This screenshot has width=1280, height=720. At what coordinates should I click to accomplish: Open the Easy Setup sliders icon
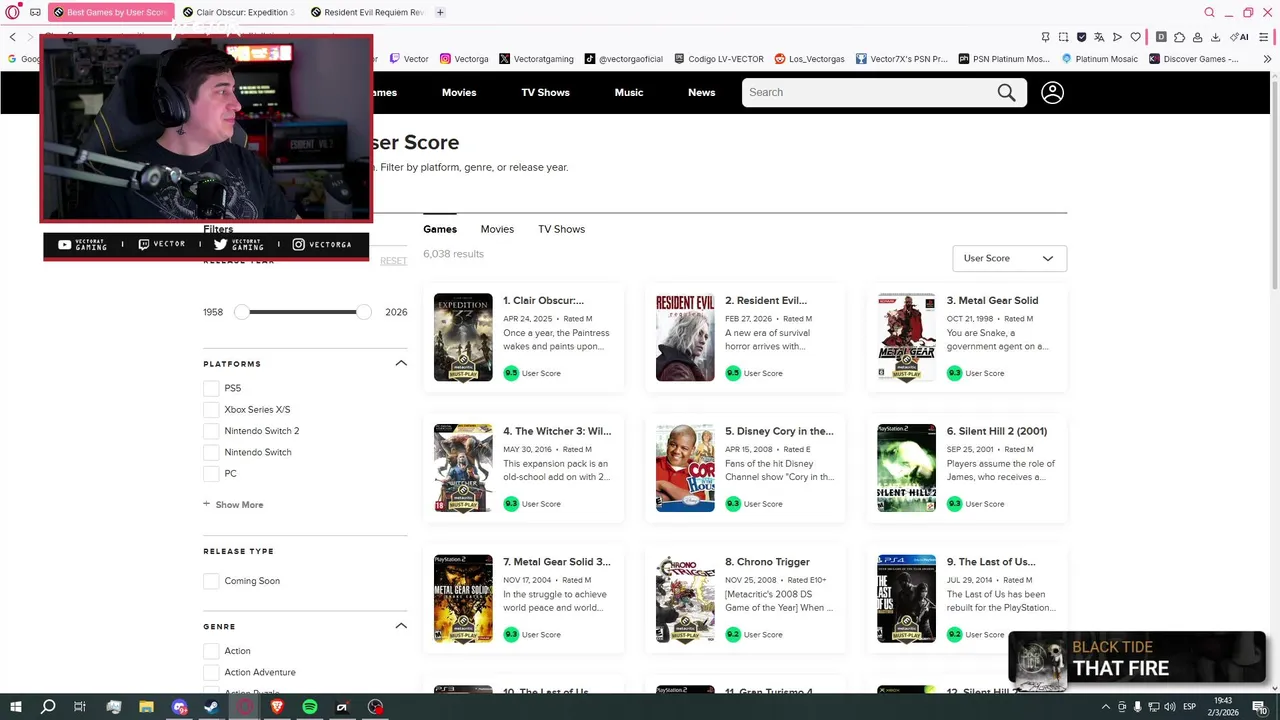[x=1264, y=37]
